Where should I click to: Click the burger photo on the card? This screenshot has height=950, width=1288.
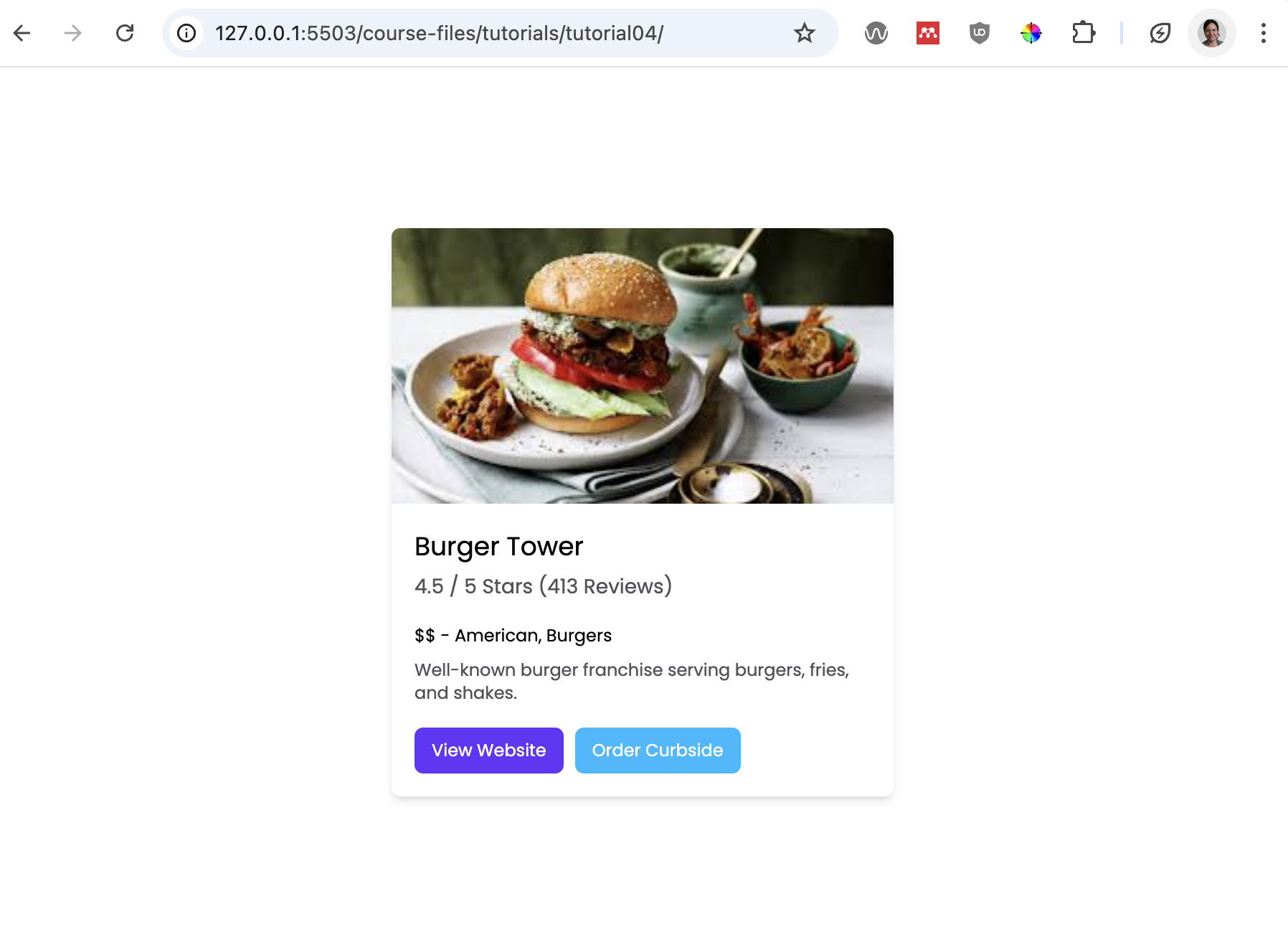[x=643, y=366]
